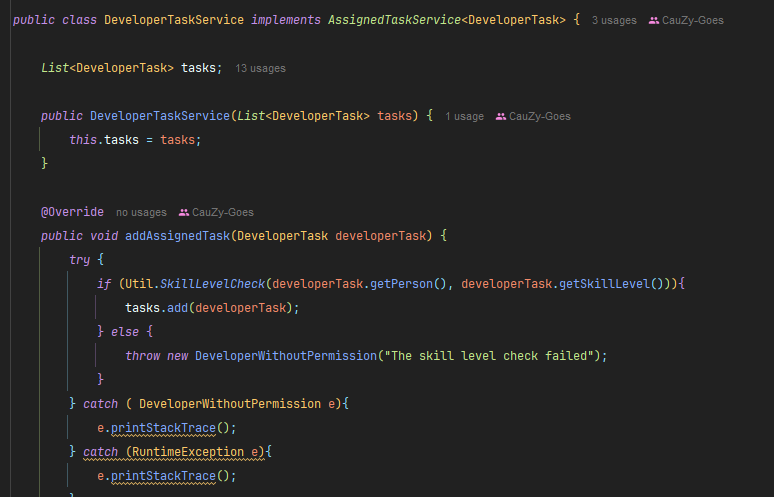Image resolution: width=774 pixels, height=497 pixels.
Task: Click the 'tasks;' field declaration
Action: coord(201,68)
